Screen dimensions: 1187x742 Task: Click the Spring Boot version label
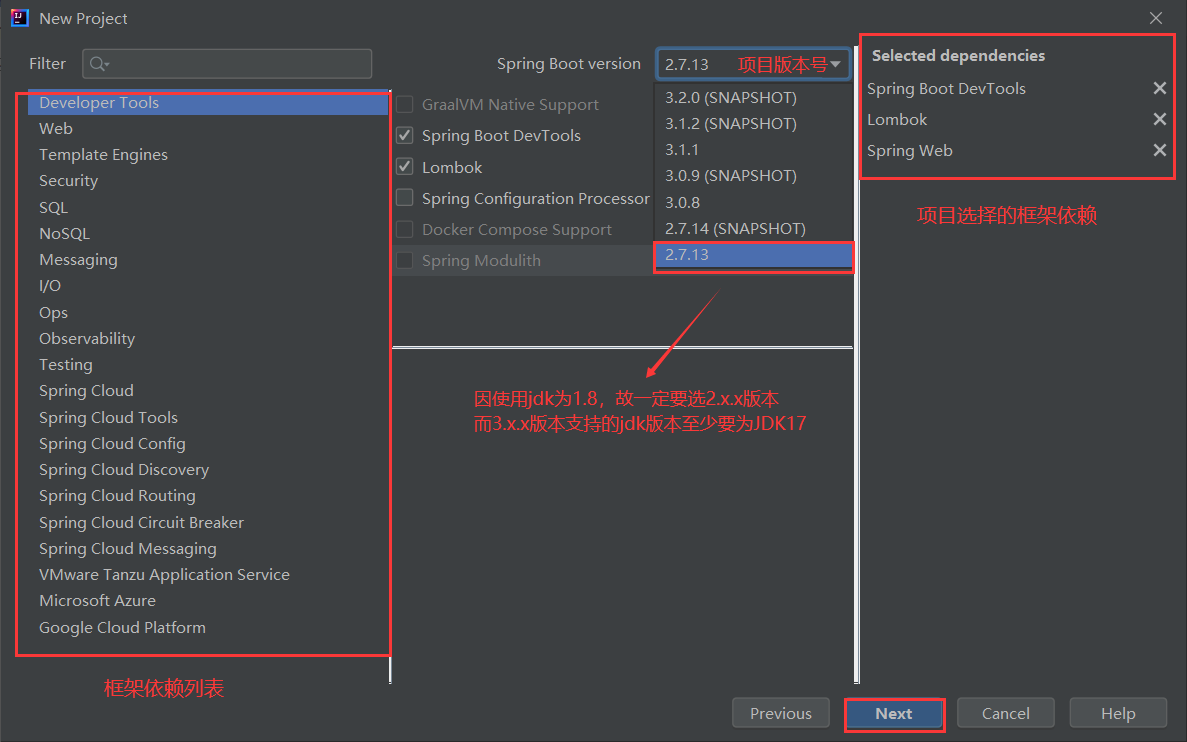pyautogui.click(x=569, y=64)
